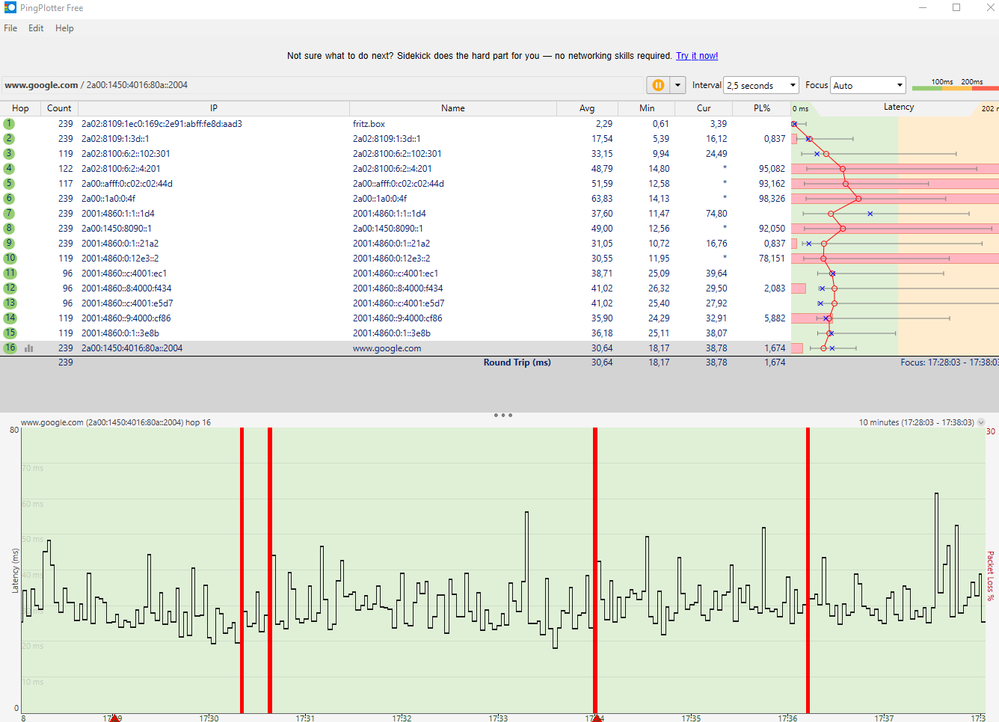Click the red marker triangle at 17:29
The width and height of the screenshot is (999, 722).
click(114, 718)
